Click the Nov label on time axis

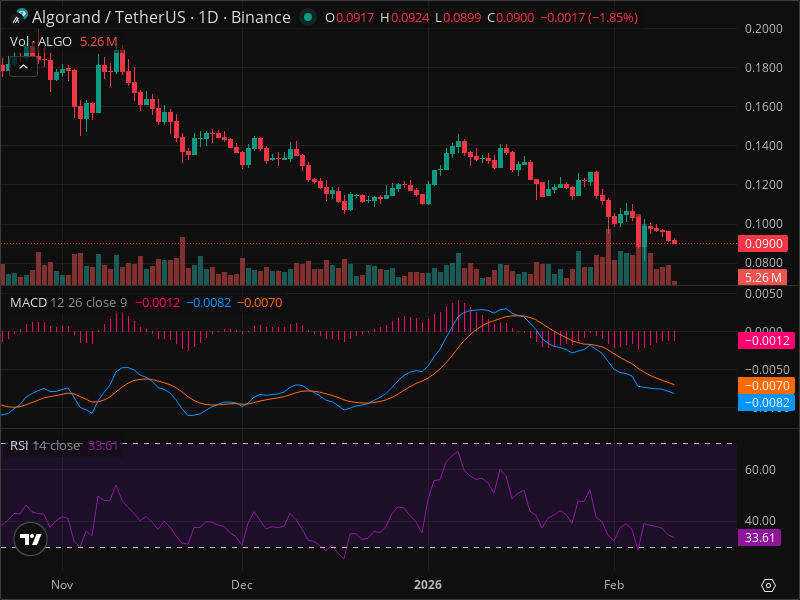point(62,585)
